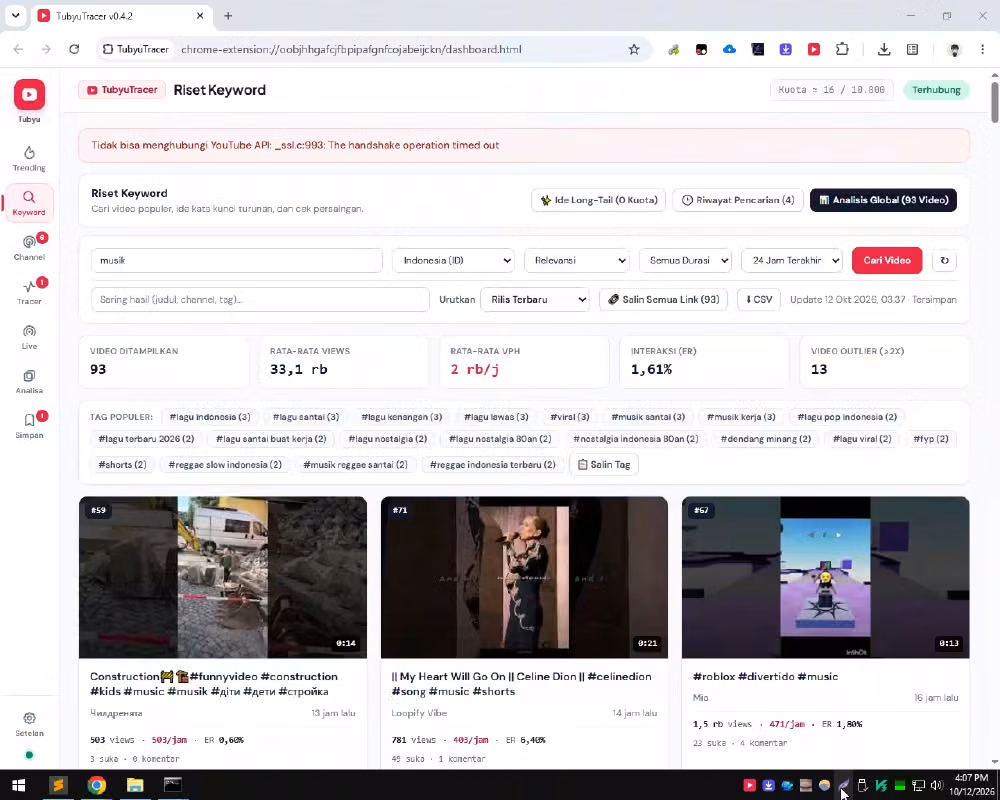
Task: Open the Live sidebar section
Action: 29,337
